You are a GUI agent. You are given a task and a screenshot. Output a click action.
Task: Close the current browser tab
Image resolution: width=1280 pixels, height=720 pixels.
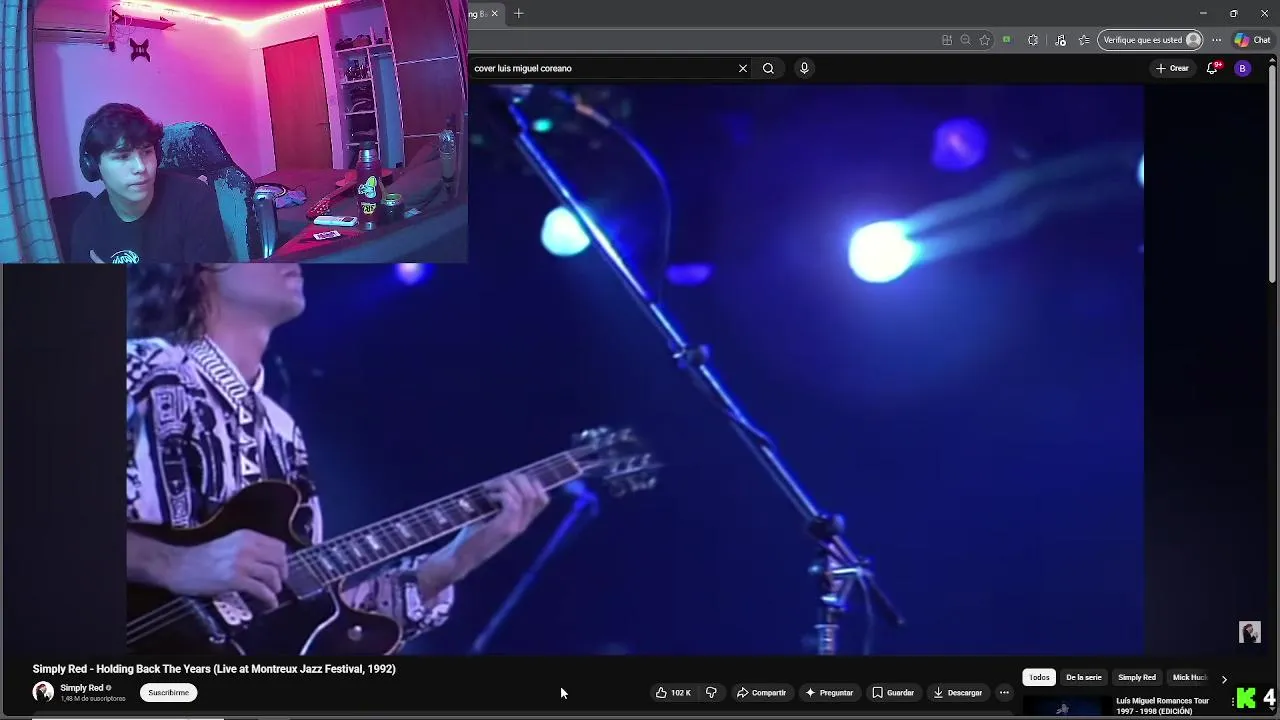pyautogui.click(x=494, y=14)
